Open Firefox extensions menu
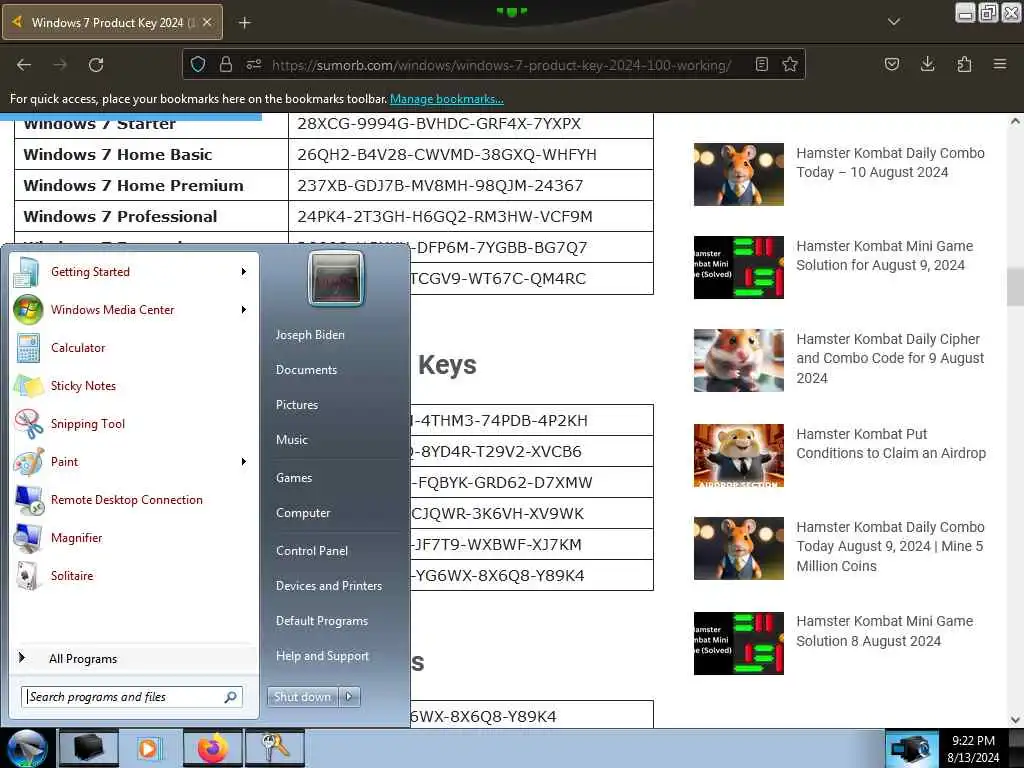This screenshot has height=768, width=1024. [964, 64]
